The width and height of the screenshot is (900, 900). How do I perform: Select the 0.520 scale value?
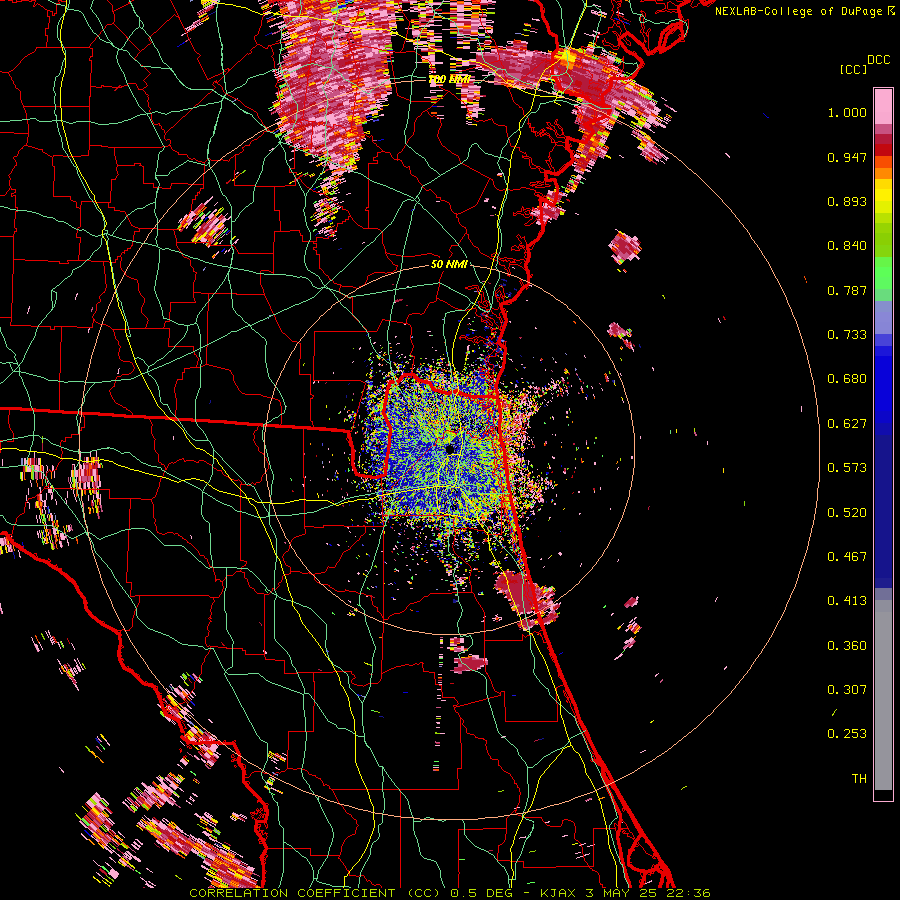click(847, 513)
